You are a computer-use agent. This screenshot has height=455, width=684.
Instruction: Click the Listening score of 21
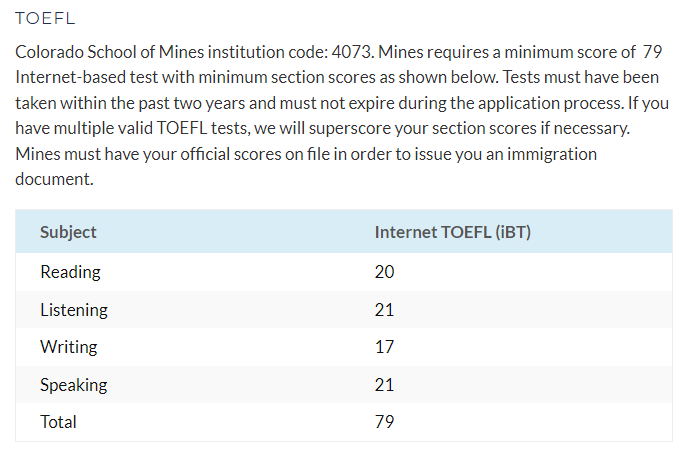point(384,309)
